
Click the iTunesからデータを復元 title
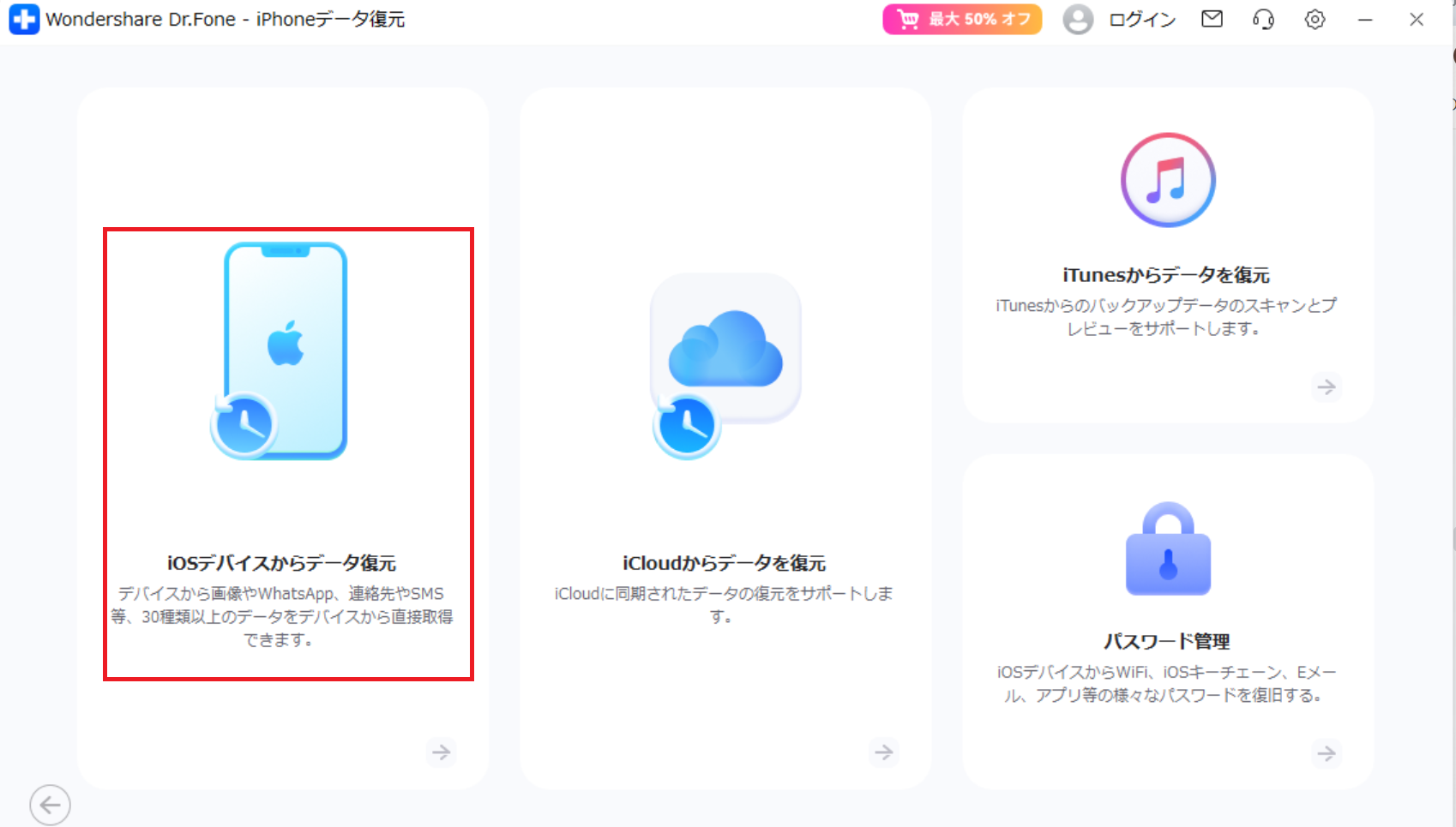tap(1166, 275)
